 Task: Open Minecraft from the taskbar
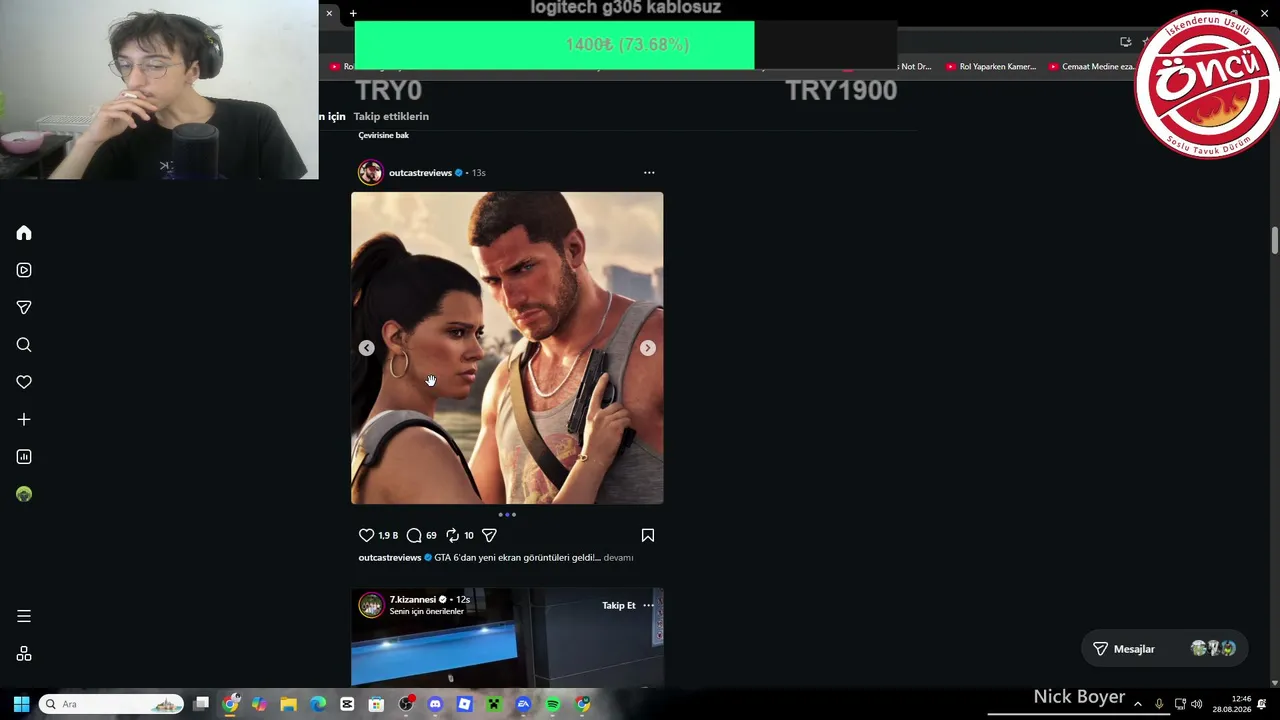click(494, 704)
